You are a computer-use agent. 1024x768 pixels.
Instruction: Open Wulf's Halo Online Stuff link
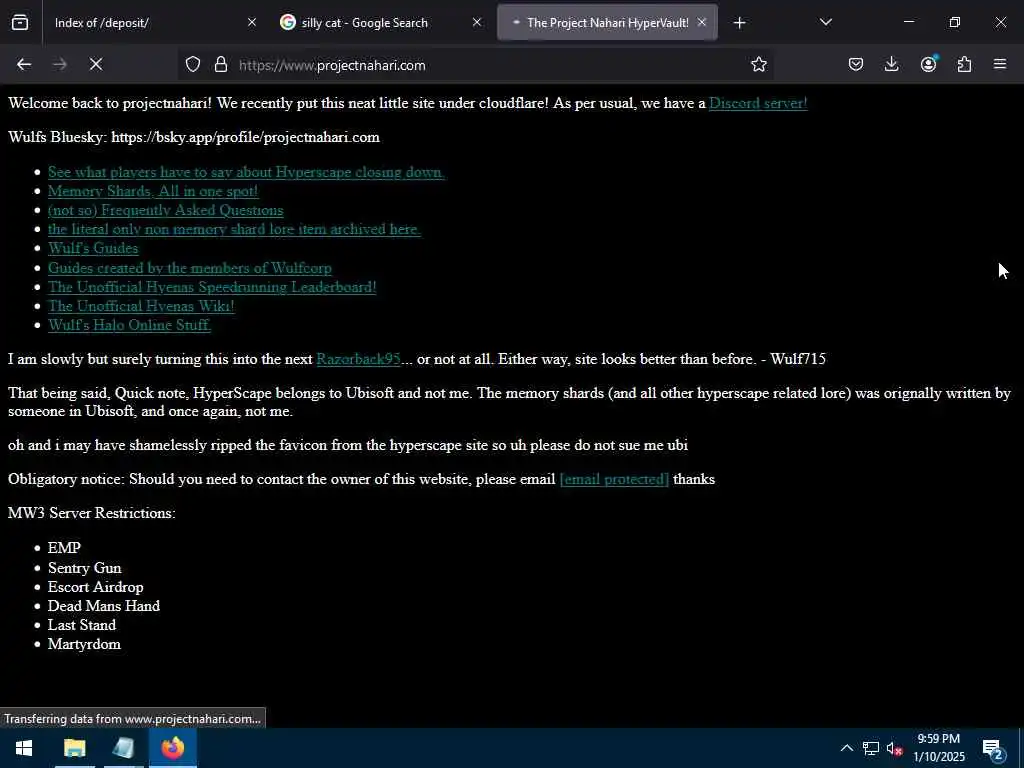(x=129, y=325)
